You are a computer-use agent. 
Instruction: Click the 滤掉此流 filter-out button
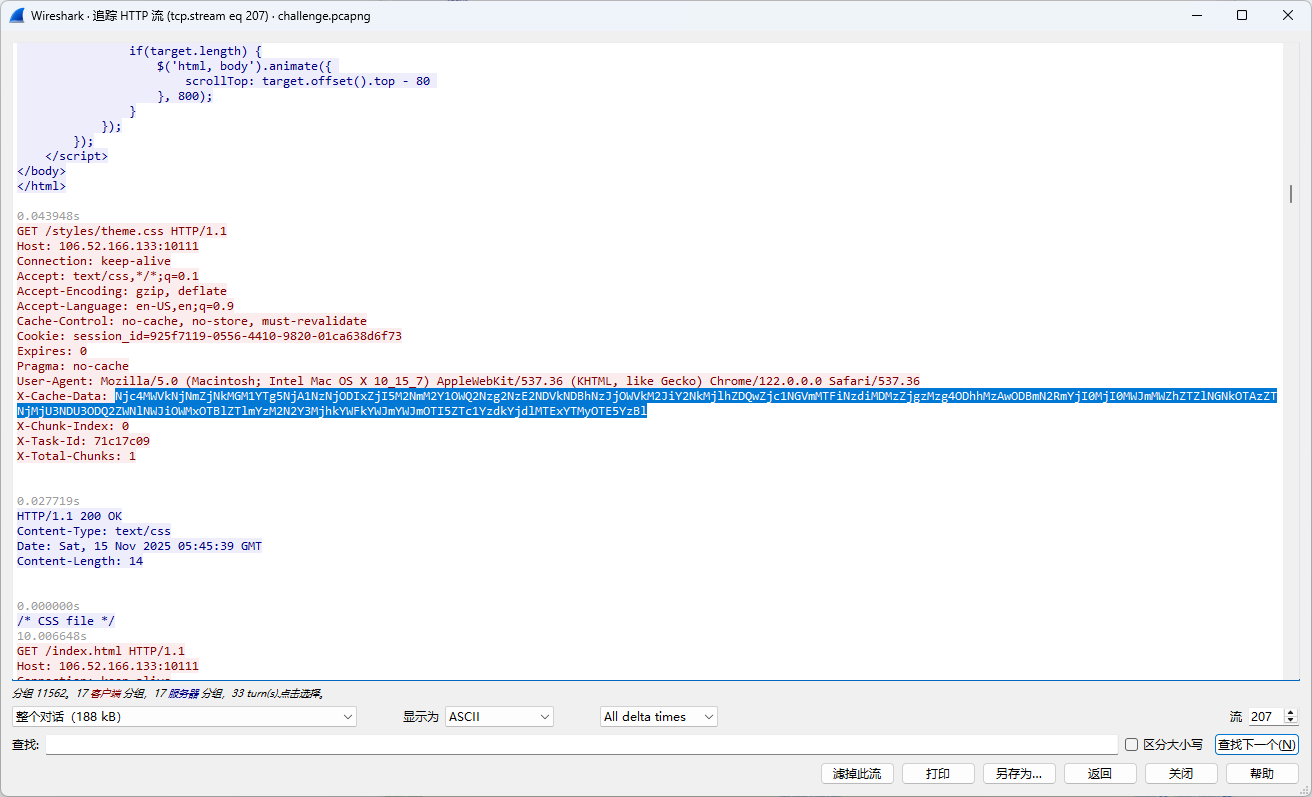click(857, 774)
